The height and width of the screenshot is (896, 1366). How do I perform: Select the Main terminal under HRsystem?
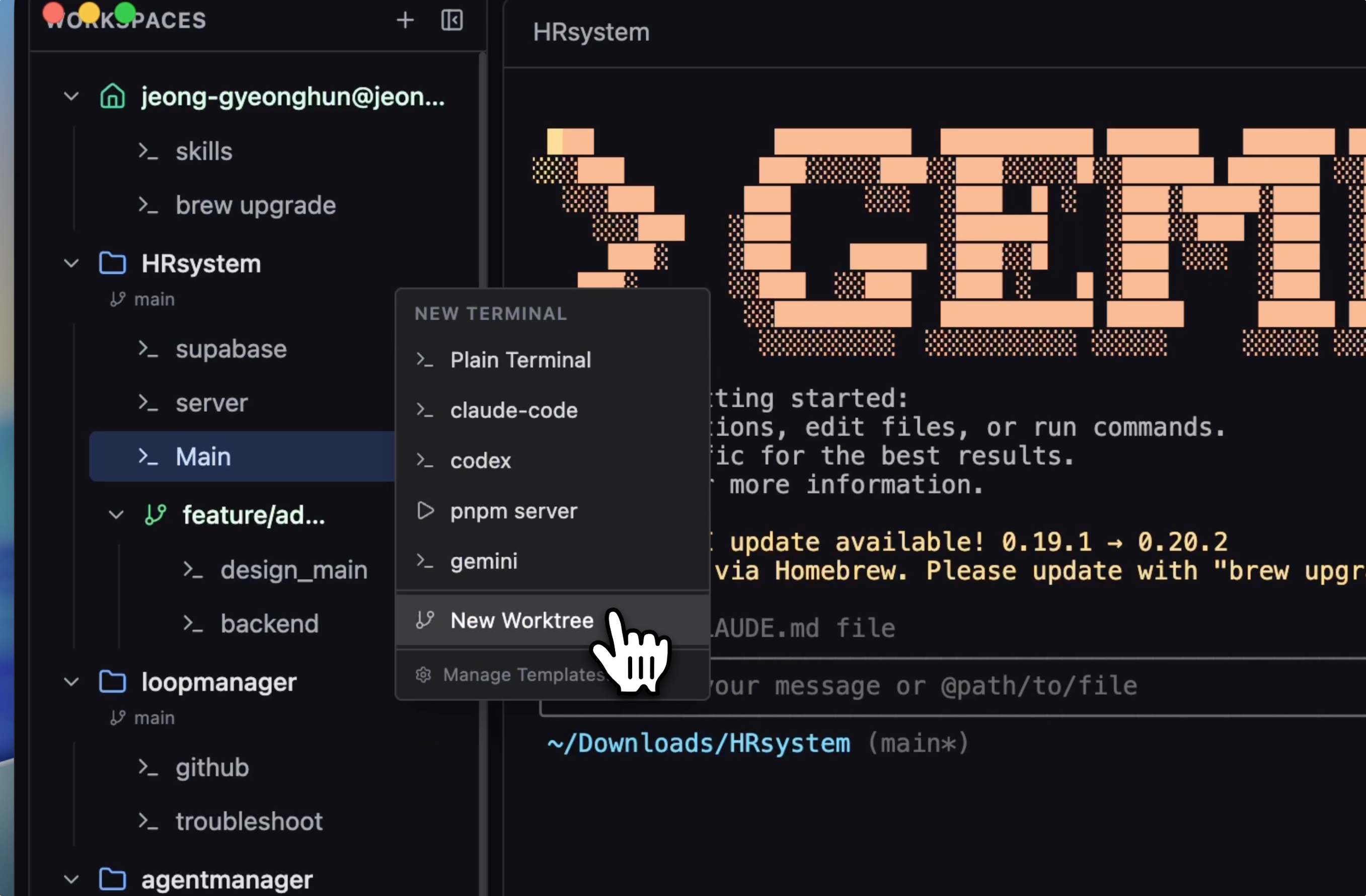pyautogui.click(x=204, y=457)
